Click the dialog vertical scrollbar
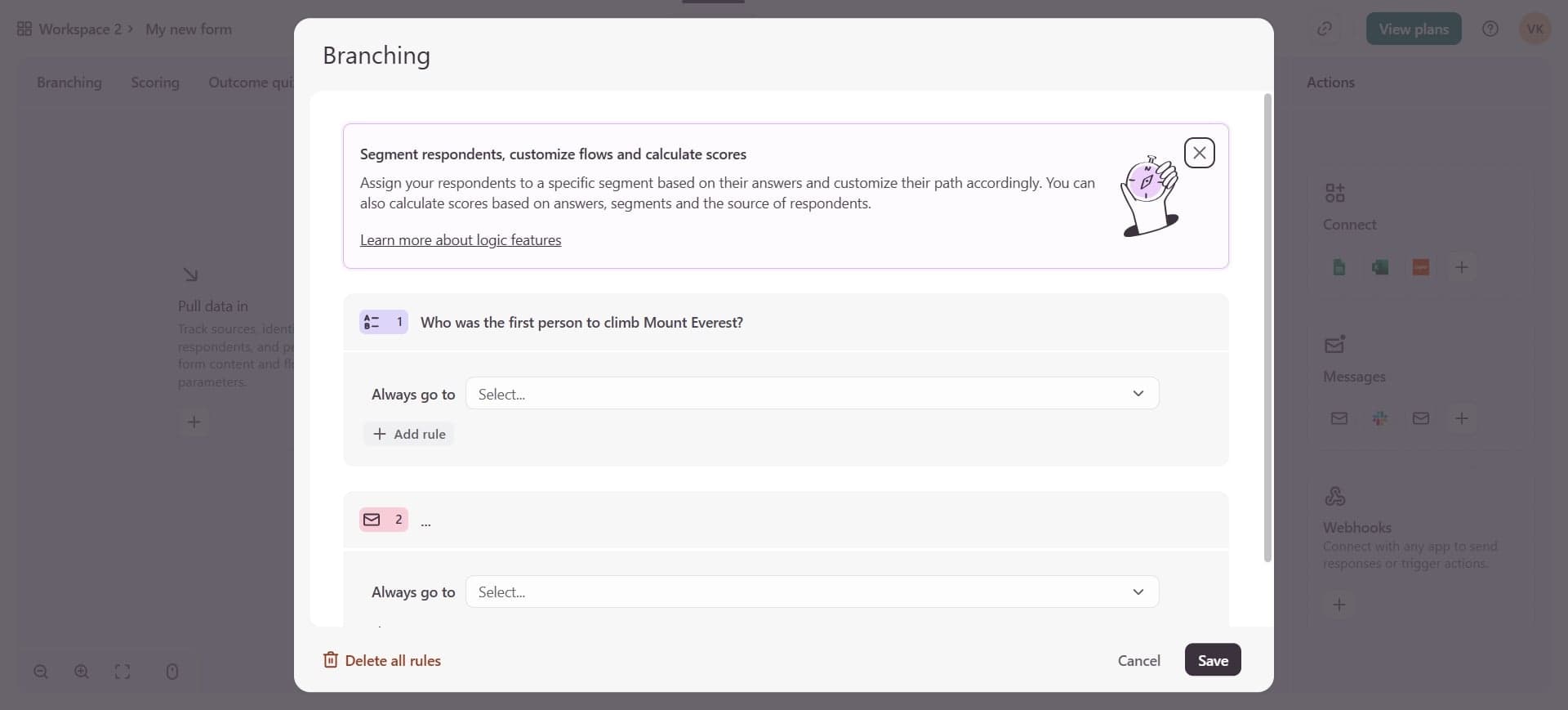This screenshot has width=1568, height=710. pyautogui.click(x=1267, y=327)
